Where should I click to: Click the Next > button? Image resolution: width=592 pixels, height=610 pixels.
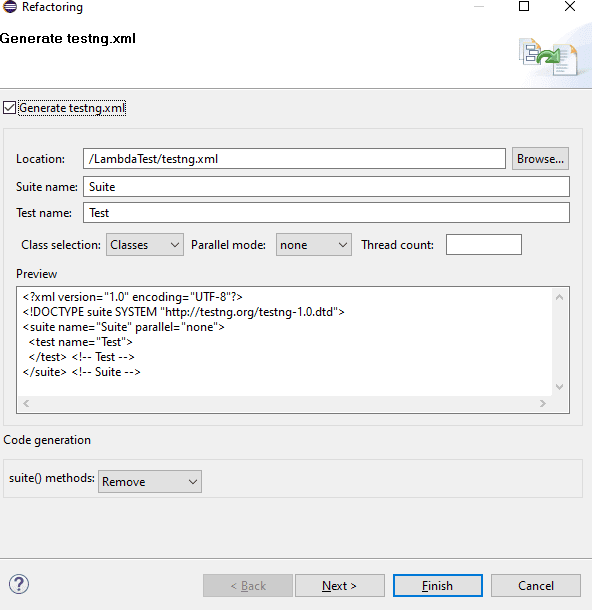(x=340, y=585)
